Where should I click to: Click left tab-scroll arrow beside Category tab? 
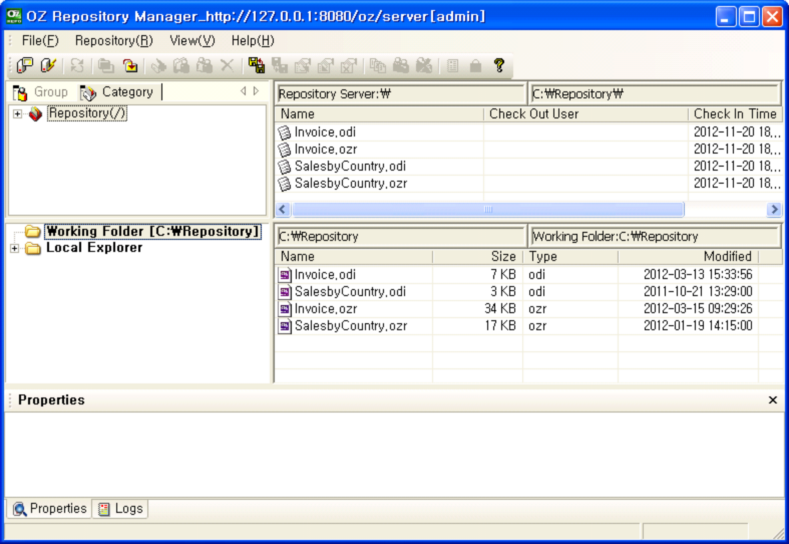[x=243, y=91]
